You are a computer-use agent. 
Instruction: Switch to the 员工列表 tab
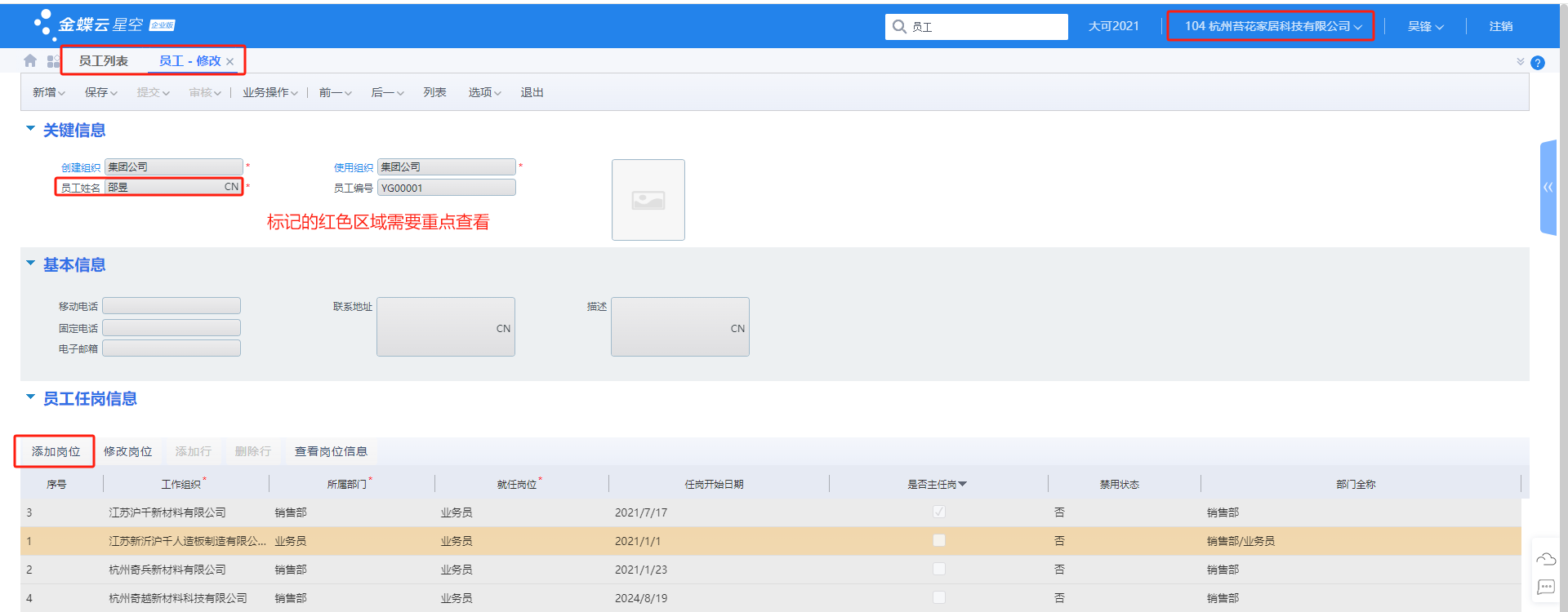pos(103,61)
